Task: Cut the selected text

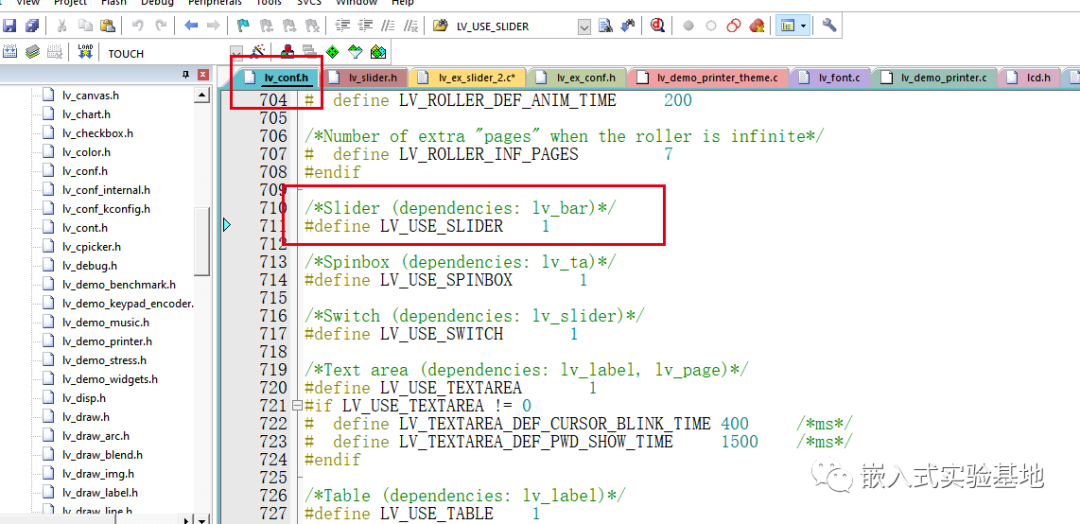Action: tap(61, 26)
